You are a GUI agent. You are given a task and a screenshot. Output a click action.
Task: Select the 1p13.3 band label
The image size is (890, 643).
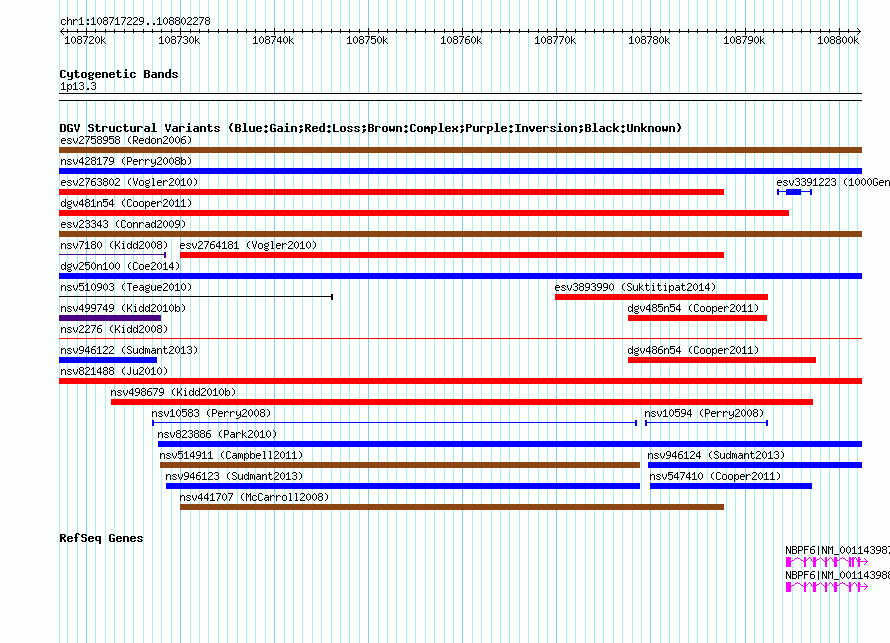click(78, 86)
